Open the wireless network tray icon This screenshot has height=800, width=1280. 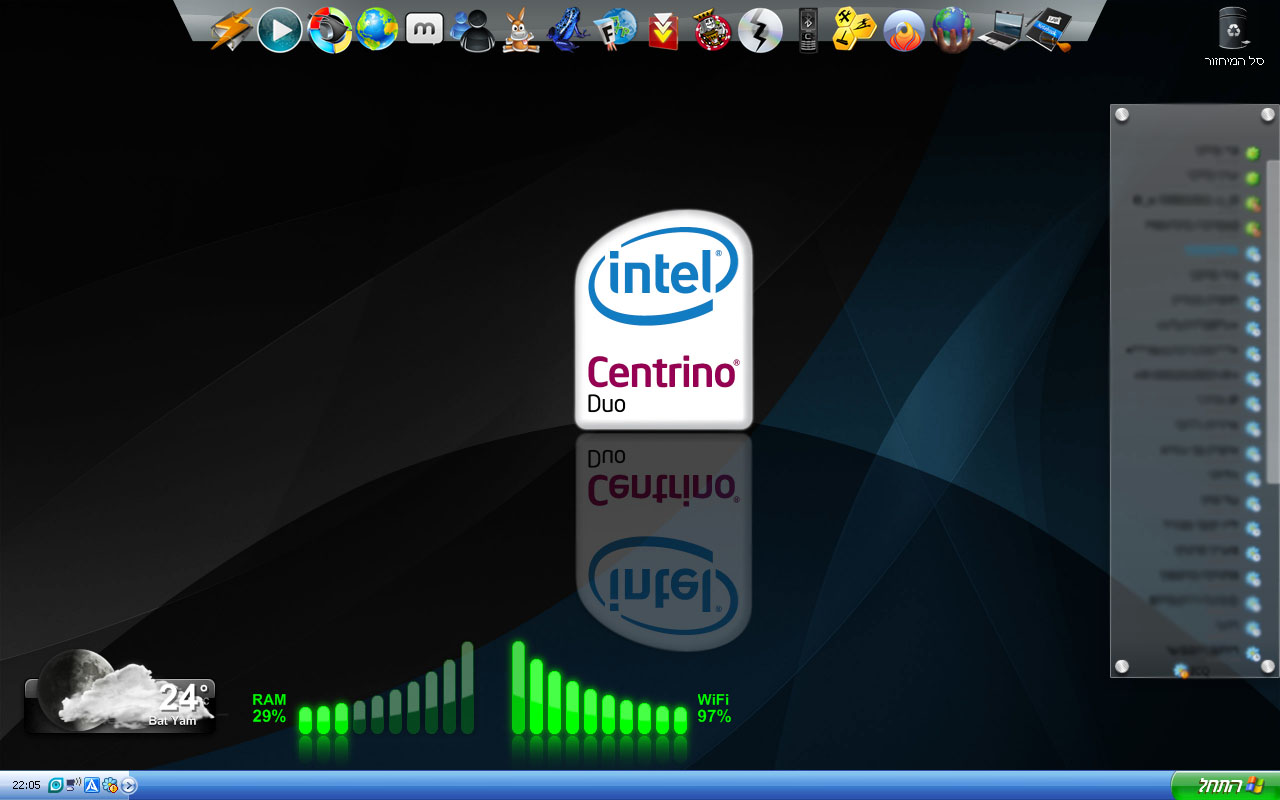tap(74, 785)
